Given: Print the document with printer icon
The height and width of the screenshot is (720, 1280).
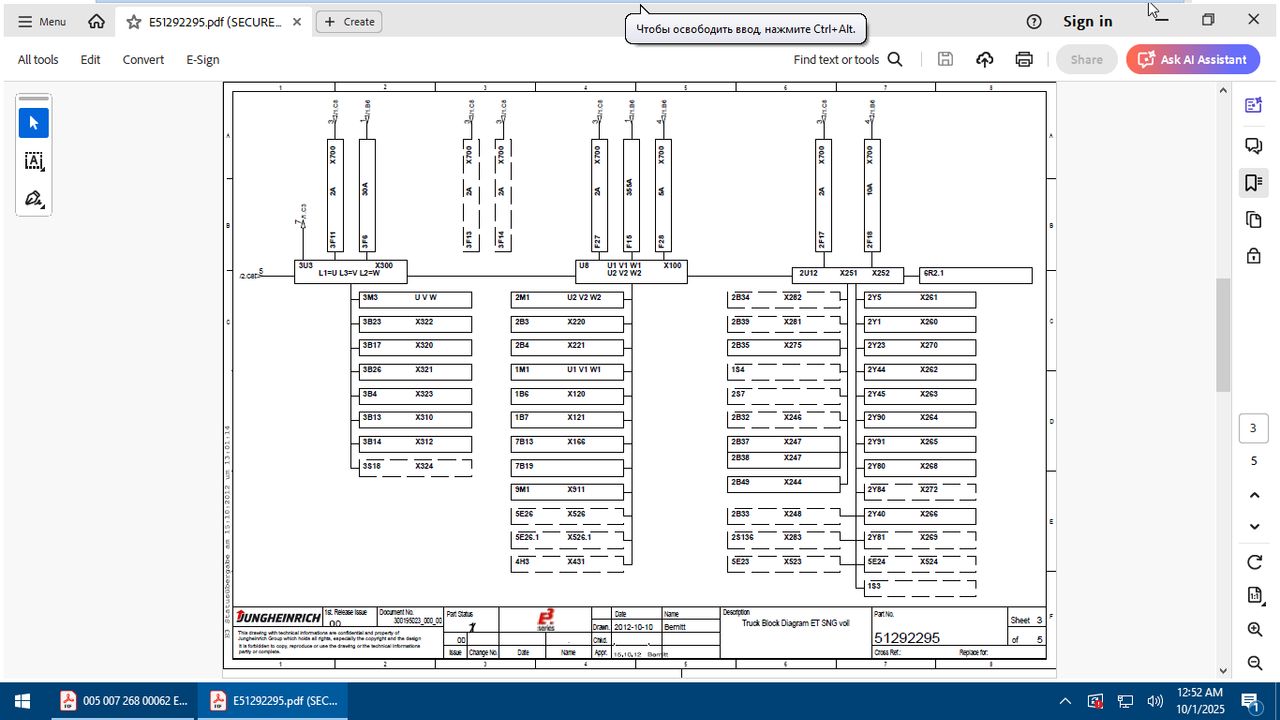Looking at the screenshot, I should tap(1024, 59).
